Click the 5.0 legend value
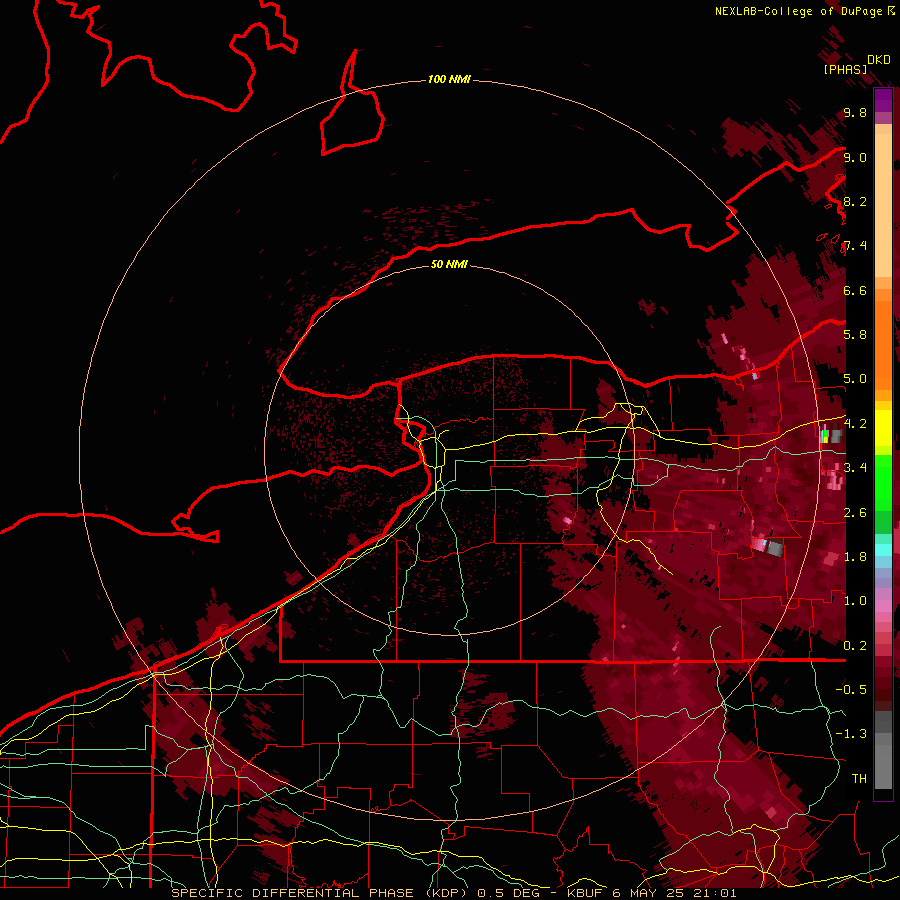900x900 pixels. [855, 379]
